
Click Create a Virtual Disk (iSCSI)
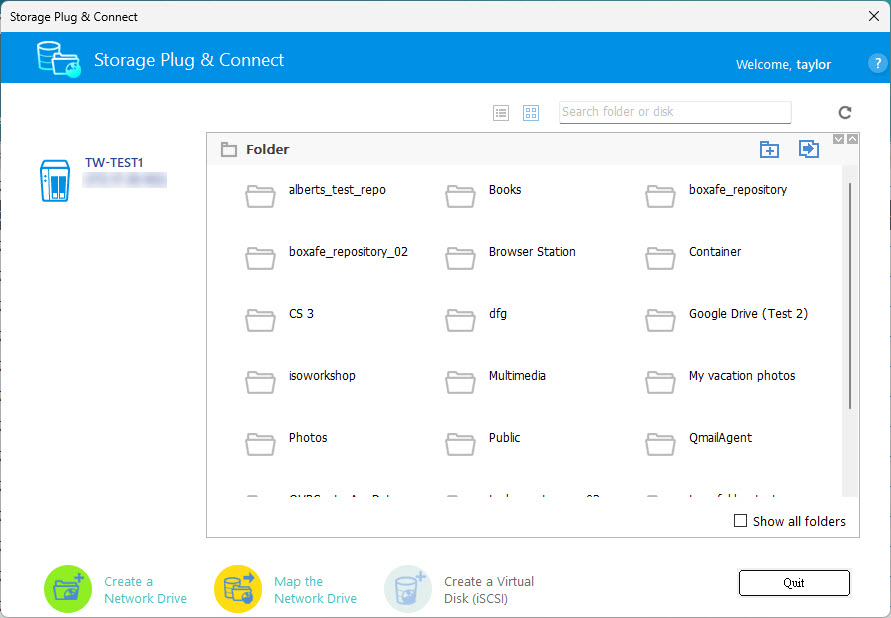coord(408,589)
